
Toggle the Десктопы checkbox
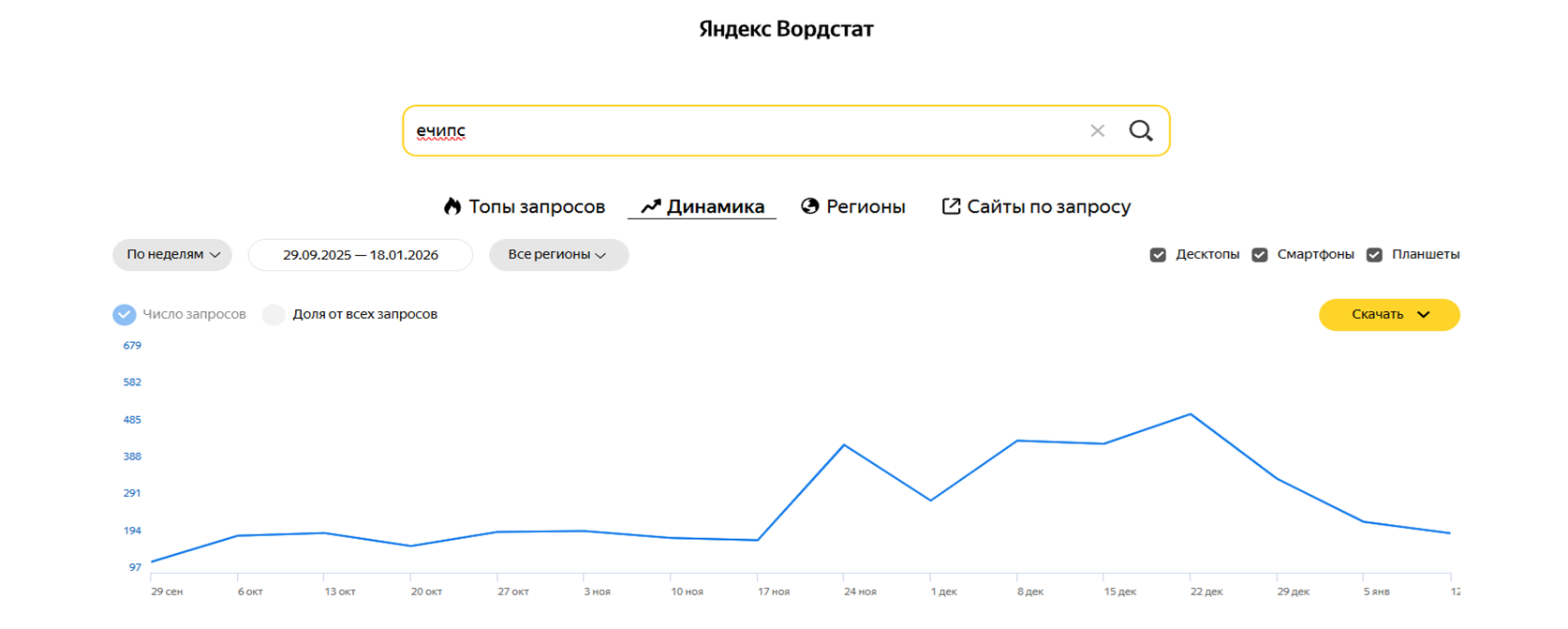point(1158,255)
